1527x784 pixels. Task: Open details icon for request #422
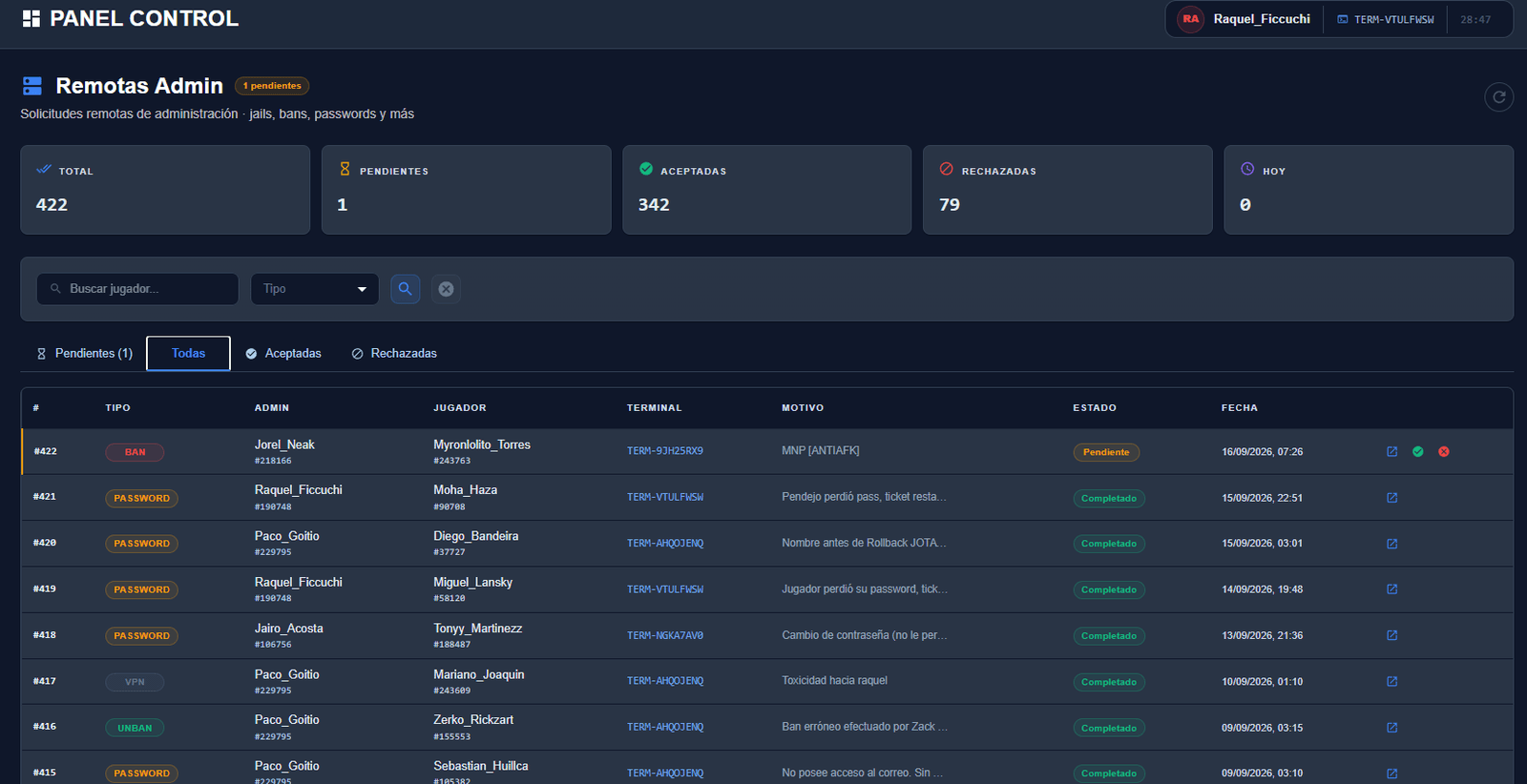[x=1391, y=452]
